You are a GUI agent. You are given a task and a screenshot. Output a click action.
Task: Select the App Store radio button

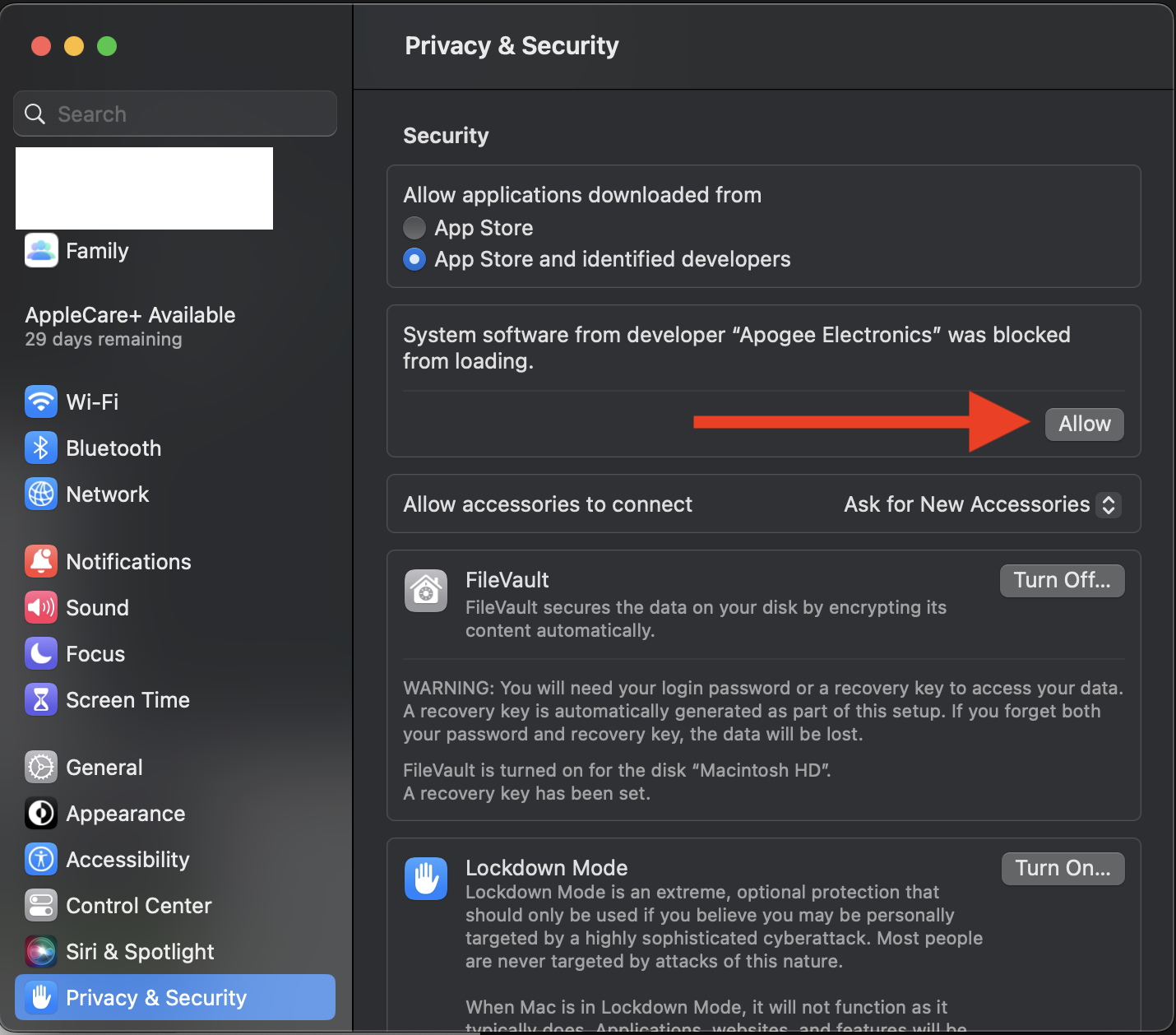point(414,228)
